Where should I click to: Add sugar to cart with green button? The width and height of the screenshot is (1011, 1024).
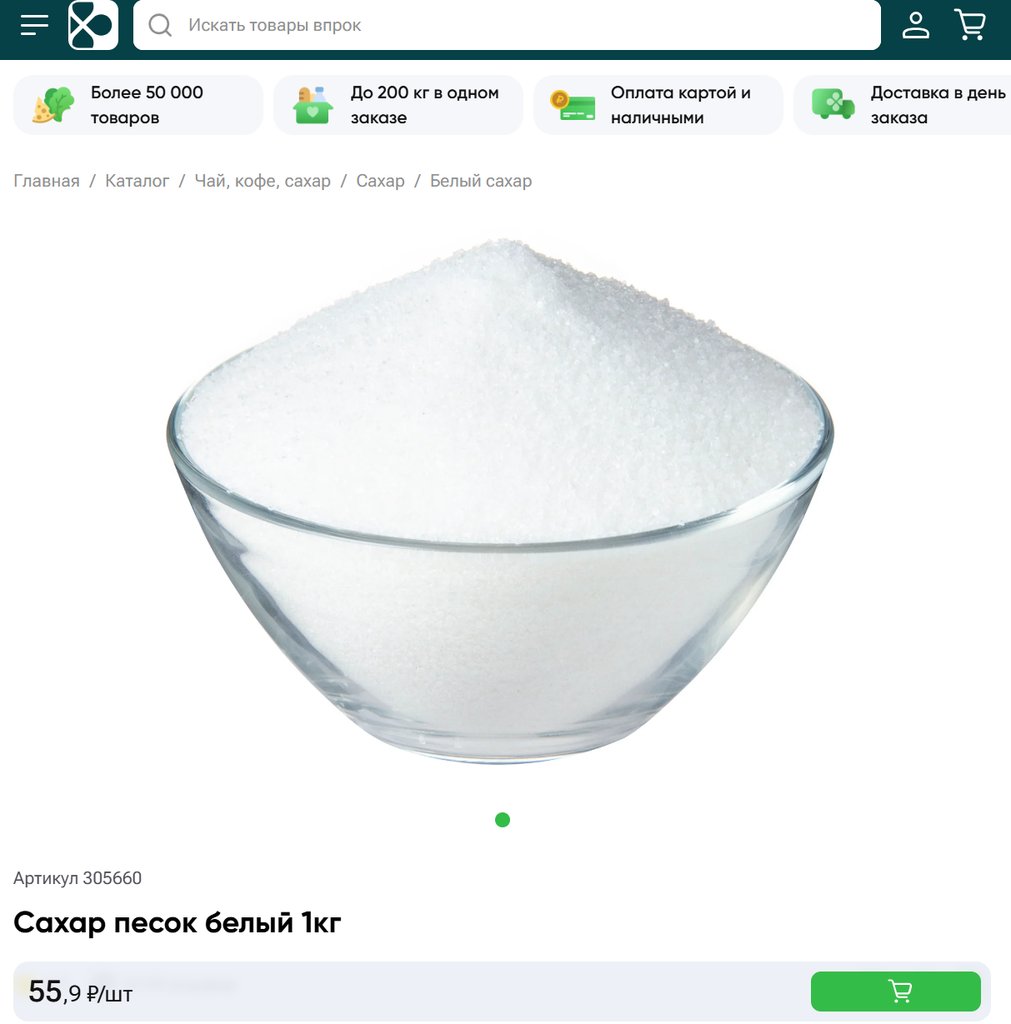point(895,991)
